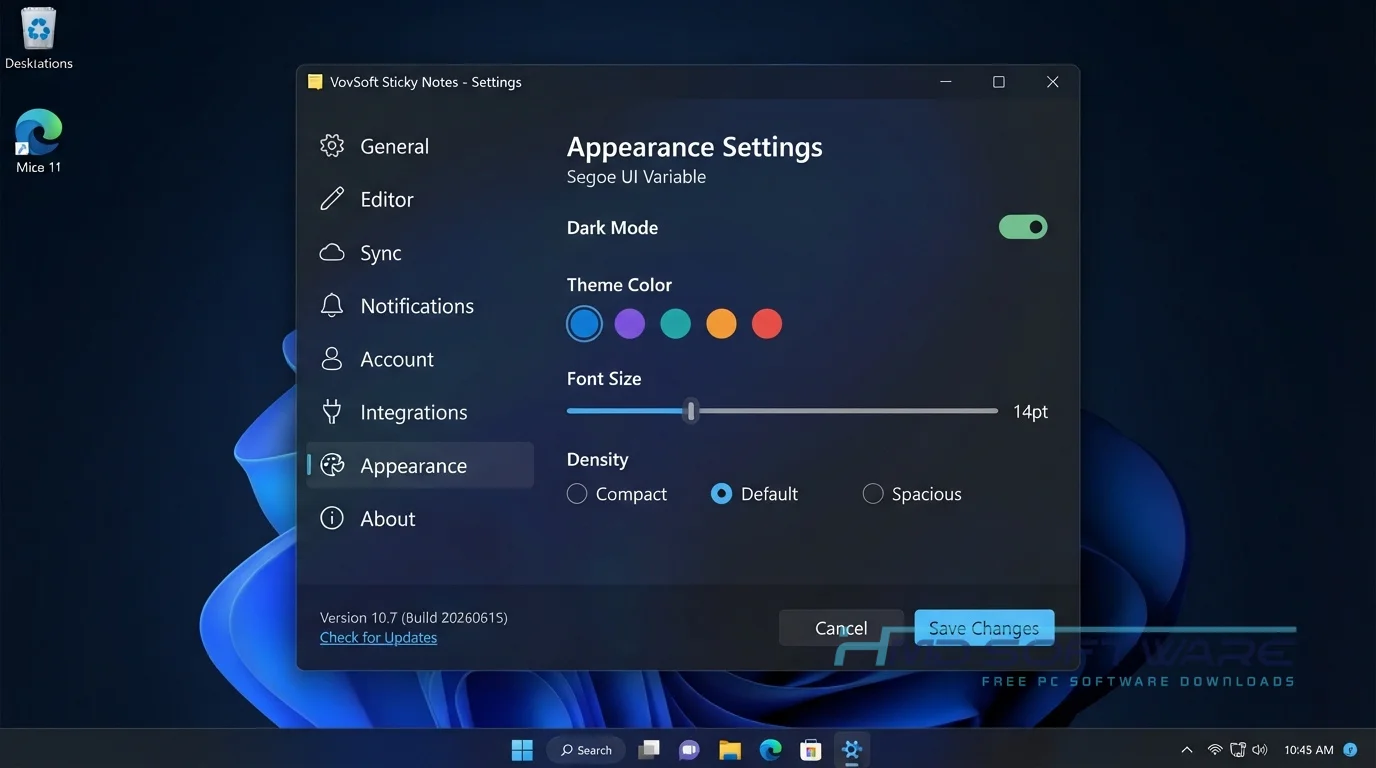Viewport: 1376px width, 768px height.
Task: Select the Compact density option
Action: click(x=617, y=494)
